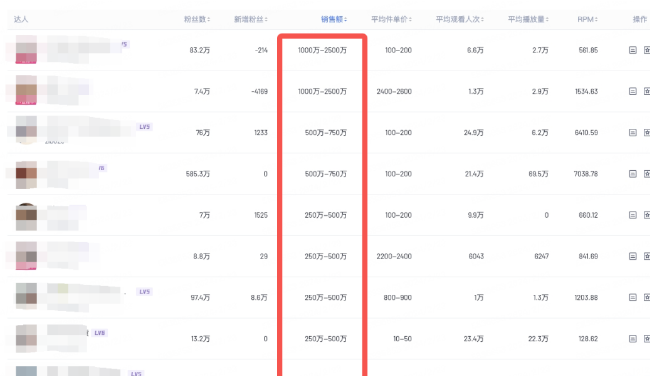Select average plays value 6247

pos(541,256)
